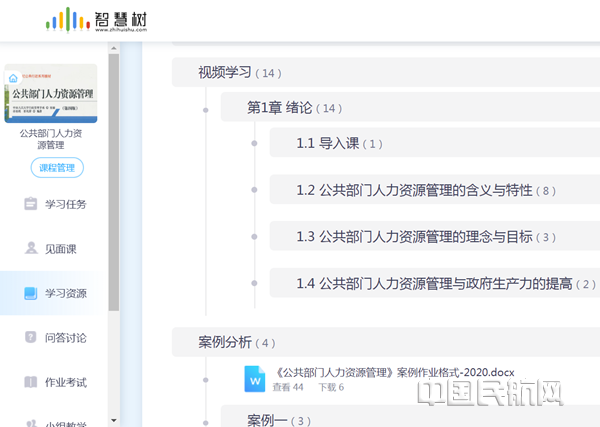Click the 学习资源 book icon
600x427 pixels.
pyautogui.click(x=31, y=293)
